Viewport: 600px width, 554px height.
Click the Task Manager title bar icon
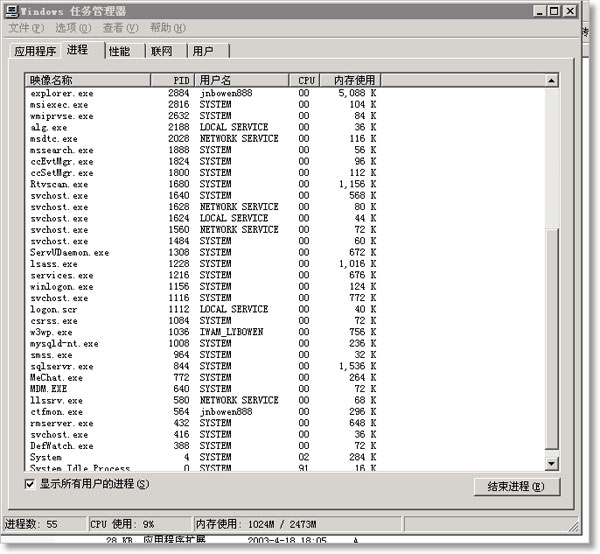(11, 11)
